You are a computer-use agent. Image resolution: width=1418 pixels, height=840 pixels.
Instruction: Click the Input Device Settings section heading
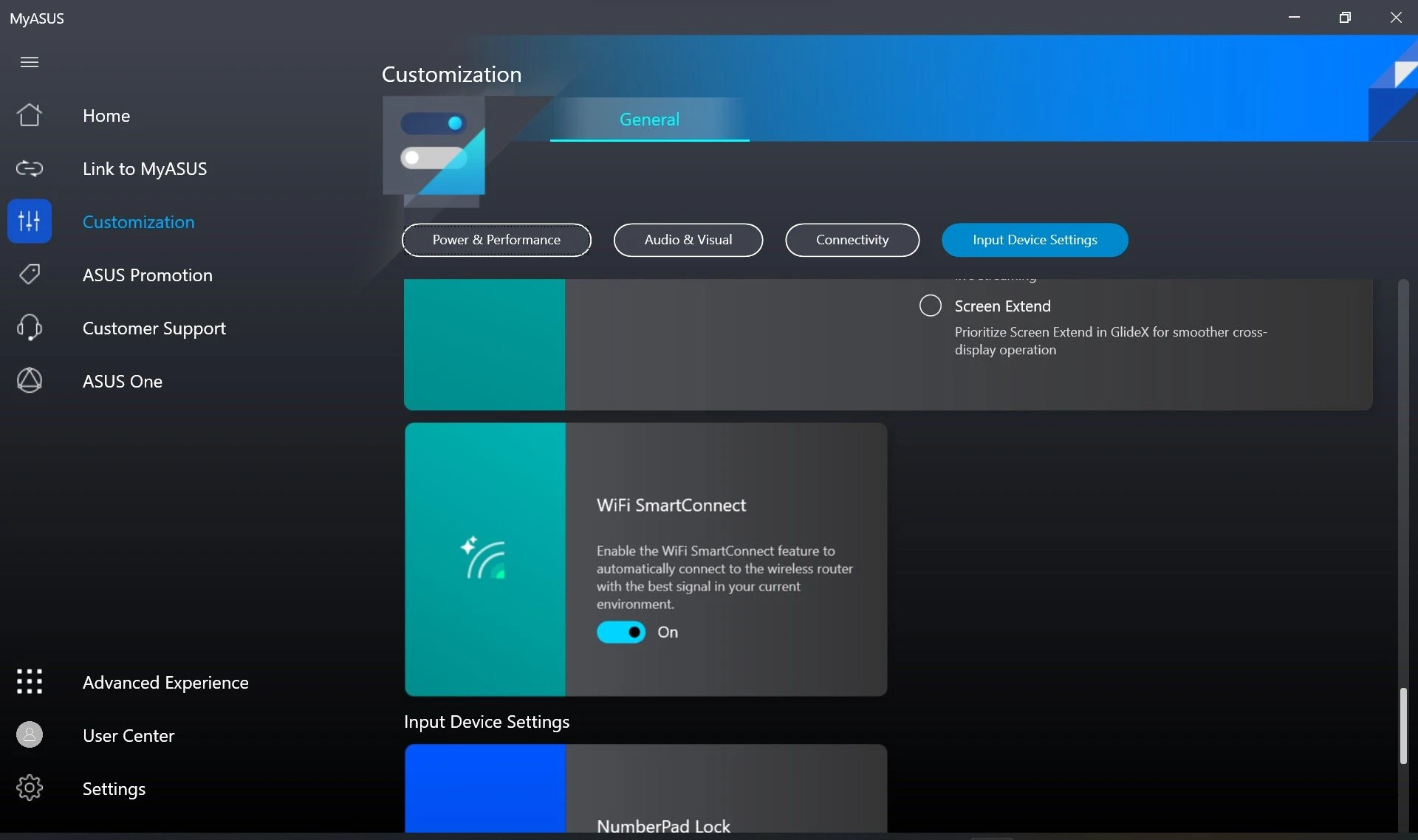coord(487,722)
